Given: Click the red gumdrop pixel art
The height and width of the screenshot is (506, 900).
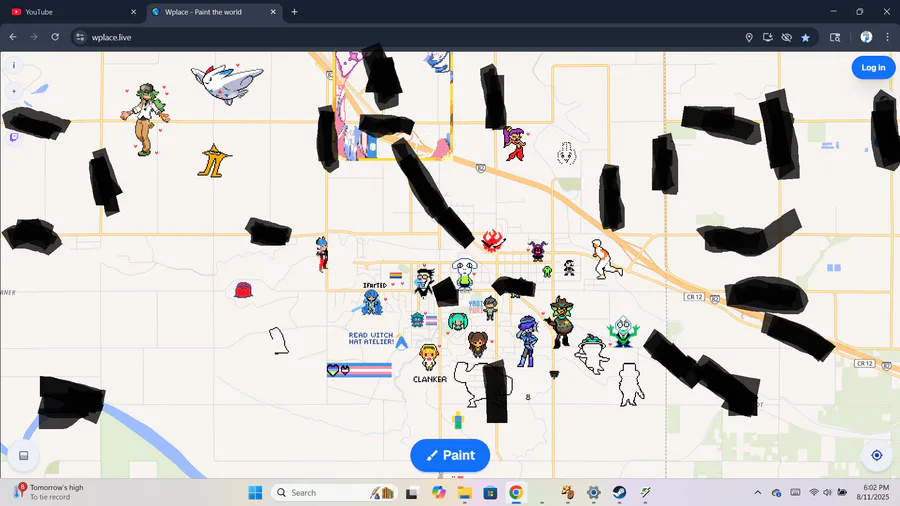Looking at the screenshot, I should point(243,290).
